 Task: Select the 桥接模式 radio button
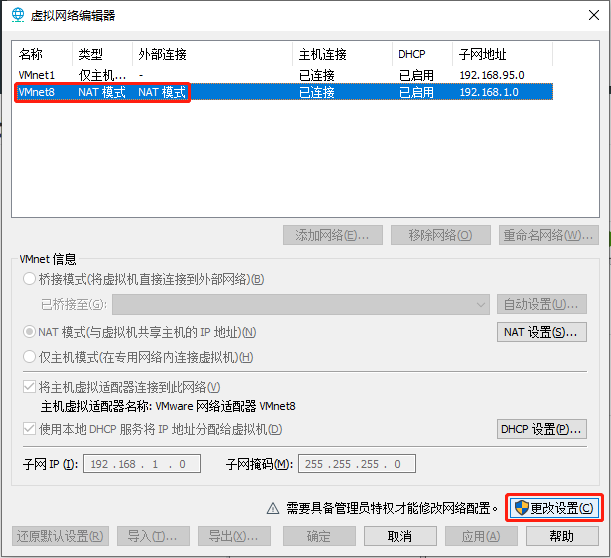coord(30,279)
